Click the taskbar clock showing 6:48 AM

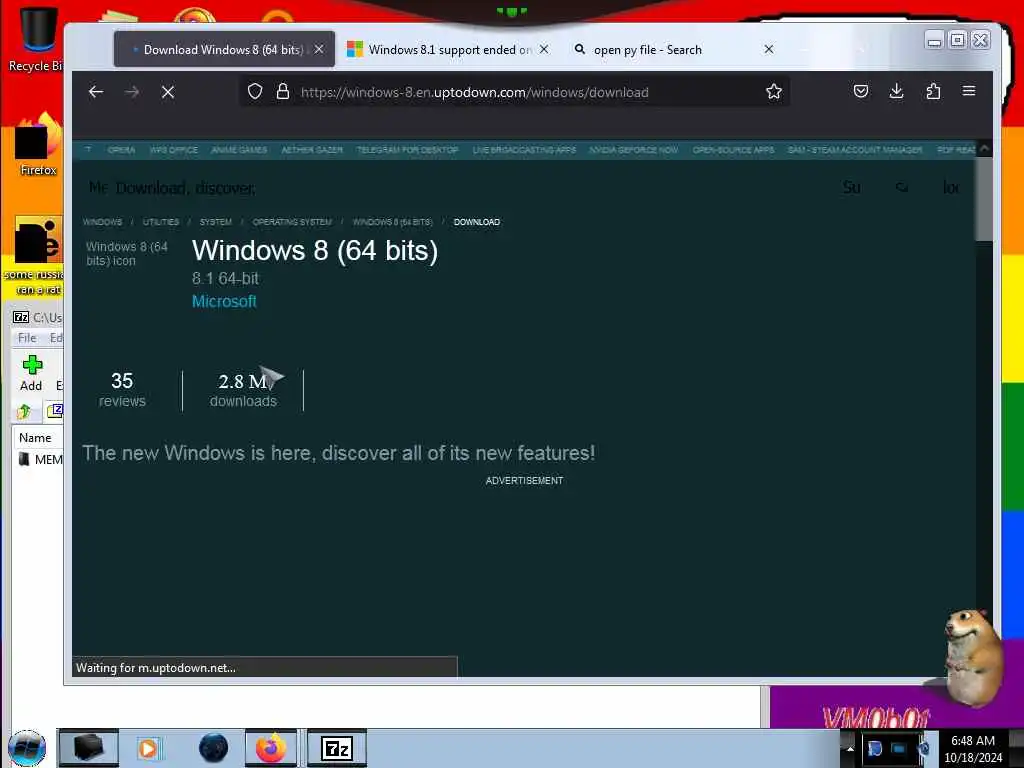973,749
